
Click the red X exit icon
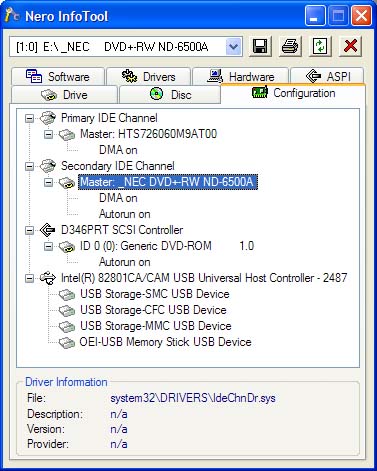pos(350,46)
